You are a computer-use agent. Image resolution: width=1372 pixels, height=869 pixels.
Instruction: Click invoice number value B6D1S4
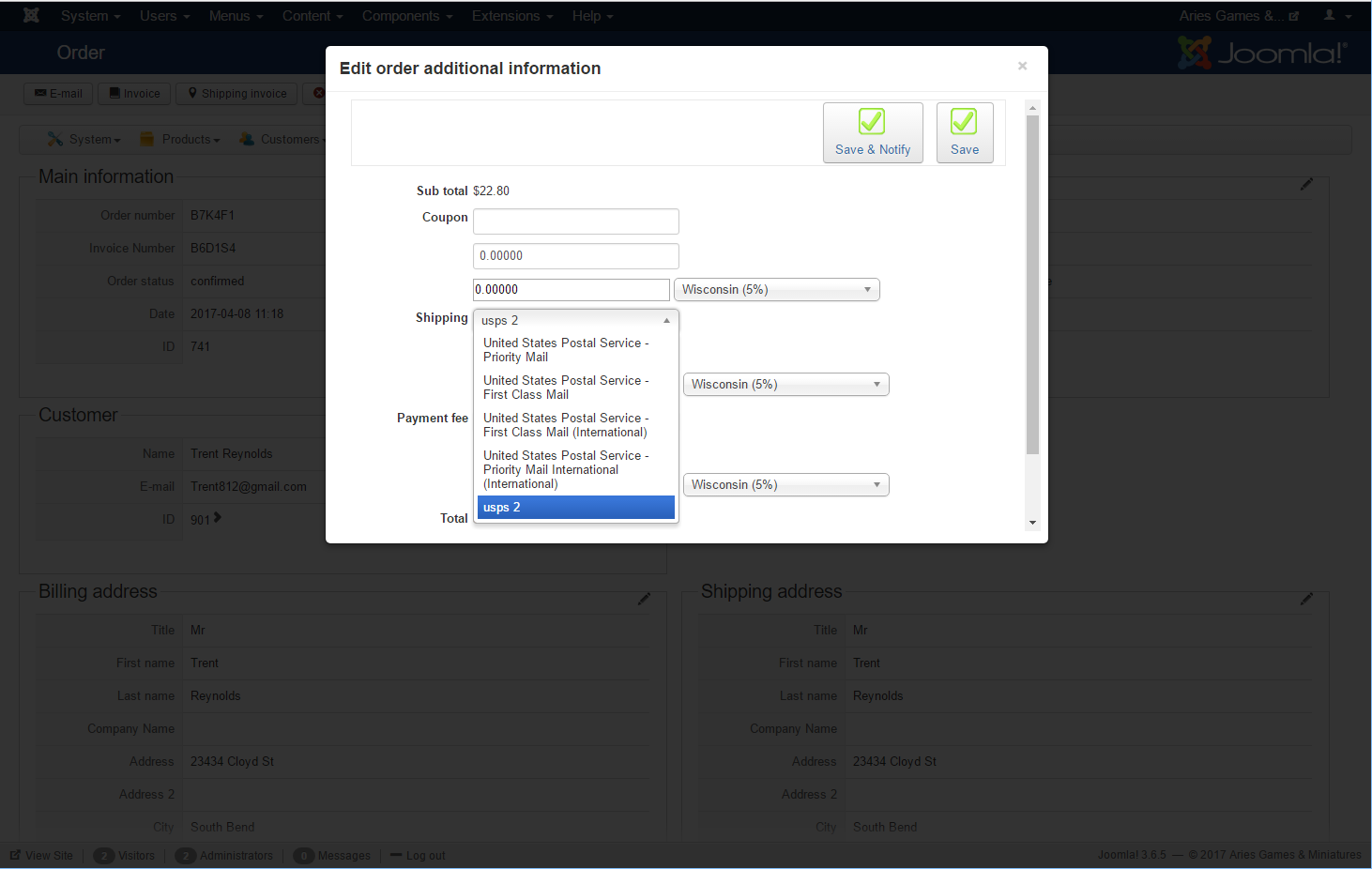click(213, 248)
